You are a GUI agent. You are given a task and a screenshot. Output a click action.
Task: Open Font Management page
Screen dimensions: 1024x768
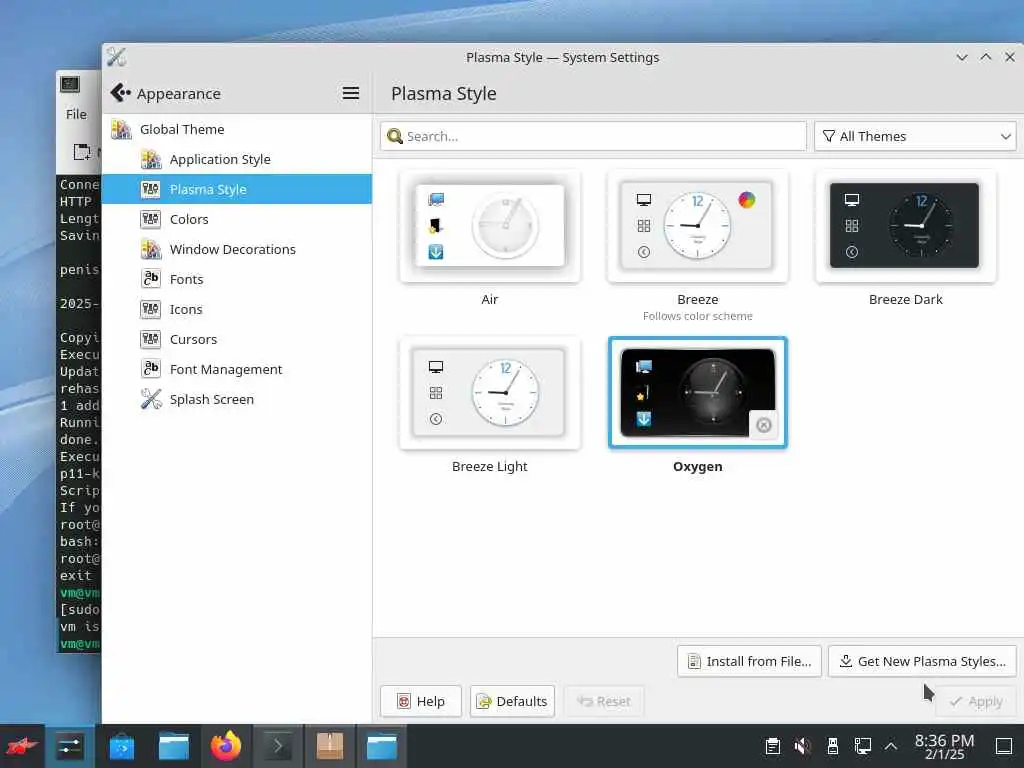[236, 370]
